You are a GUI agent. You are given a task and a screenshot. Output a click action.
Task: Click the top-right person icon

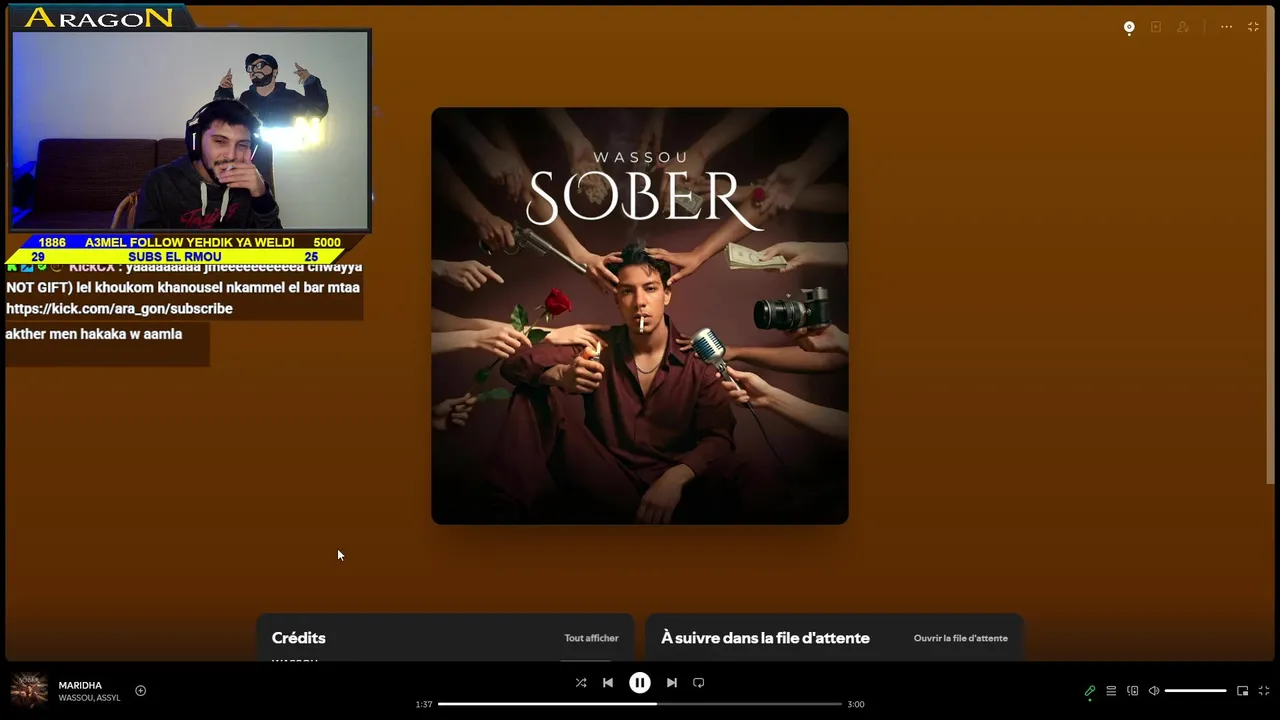(1183, 27)
